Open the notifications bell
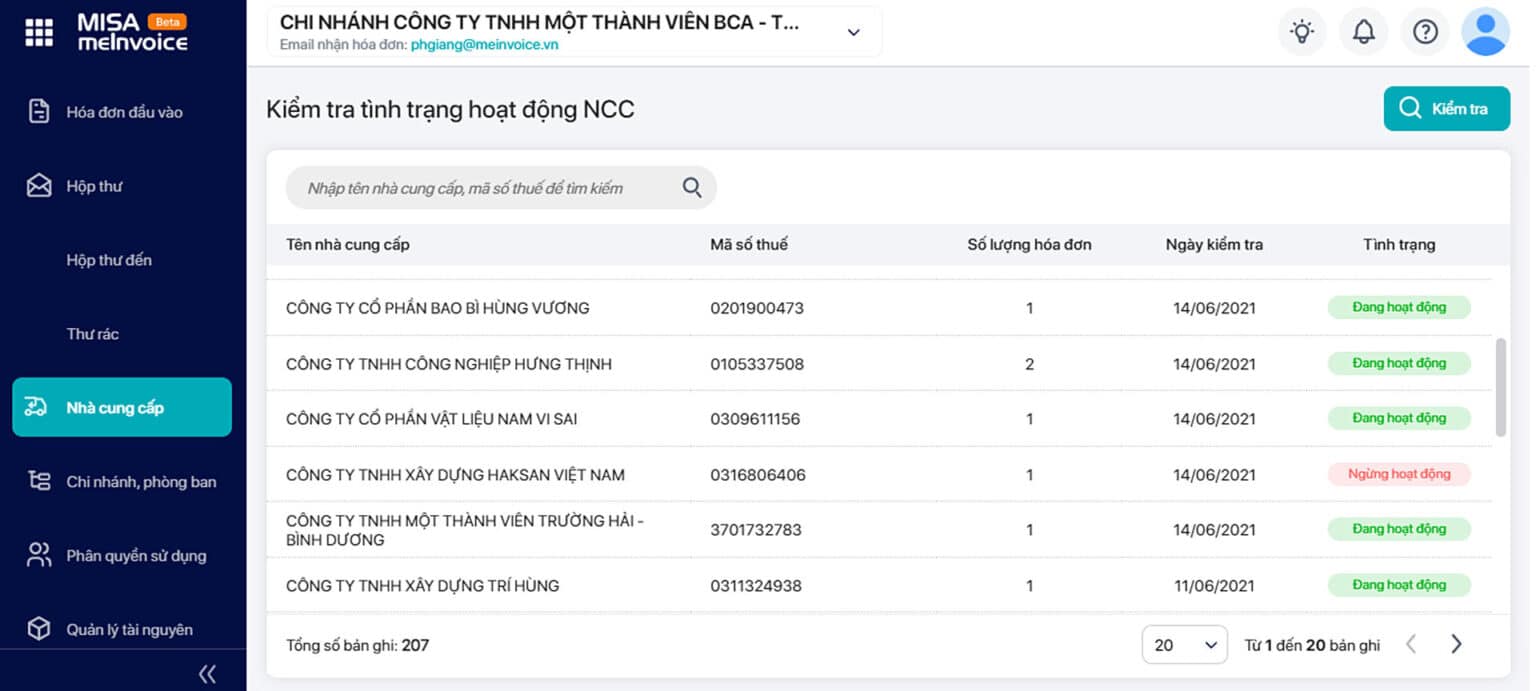 [1364, 32]
